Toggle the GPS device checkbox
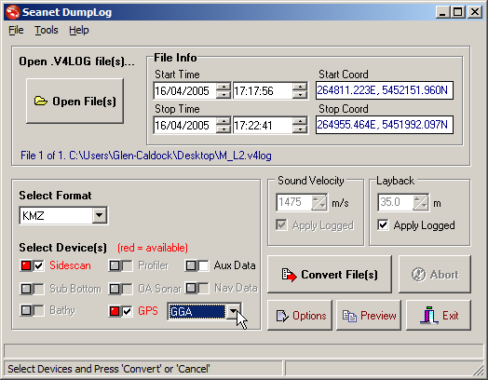The height and width of the screenshot is (380, 488). click(127, 312)
